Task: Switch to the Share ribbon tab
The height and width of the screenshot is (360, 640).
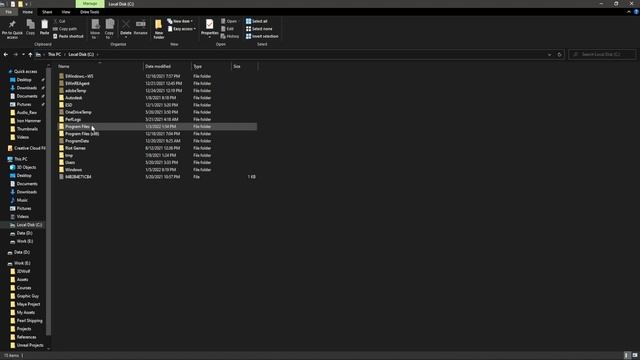Action: coord(47,12)
